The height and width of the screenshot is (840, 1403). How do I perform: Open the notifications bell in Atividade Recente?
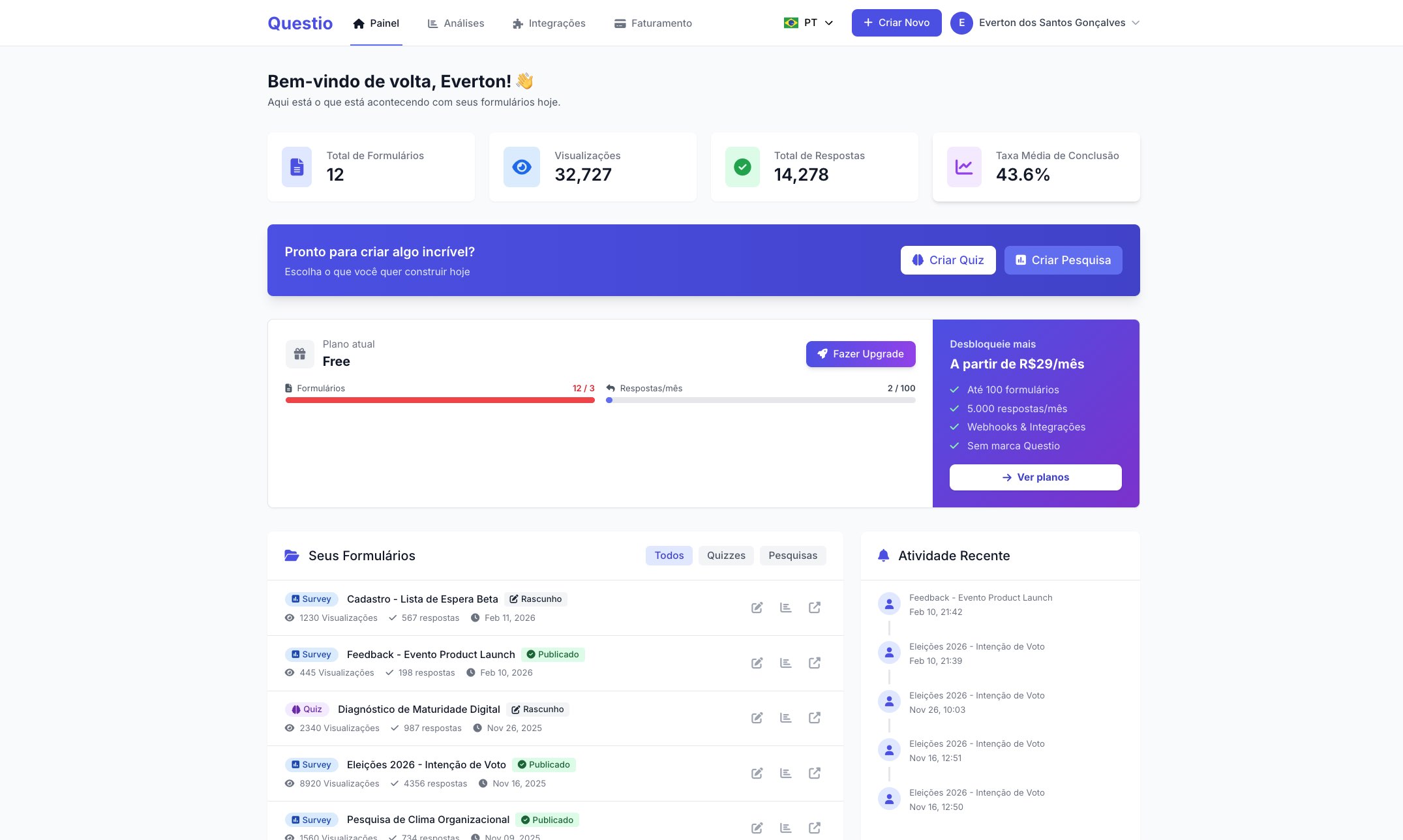(884, 556)
